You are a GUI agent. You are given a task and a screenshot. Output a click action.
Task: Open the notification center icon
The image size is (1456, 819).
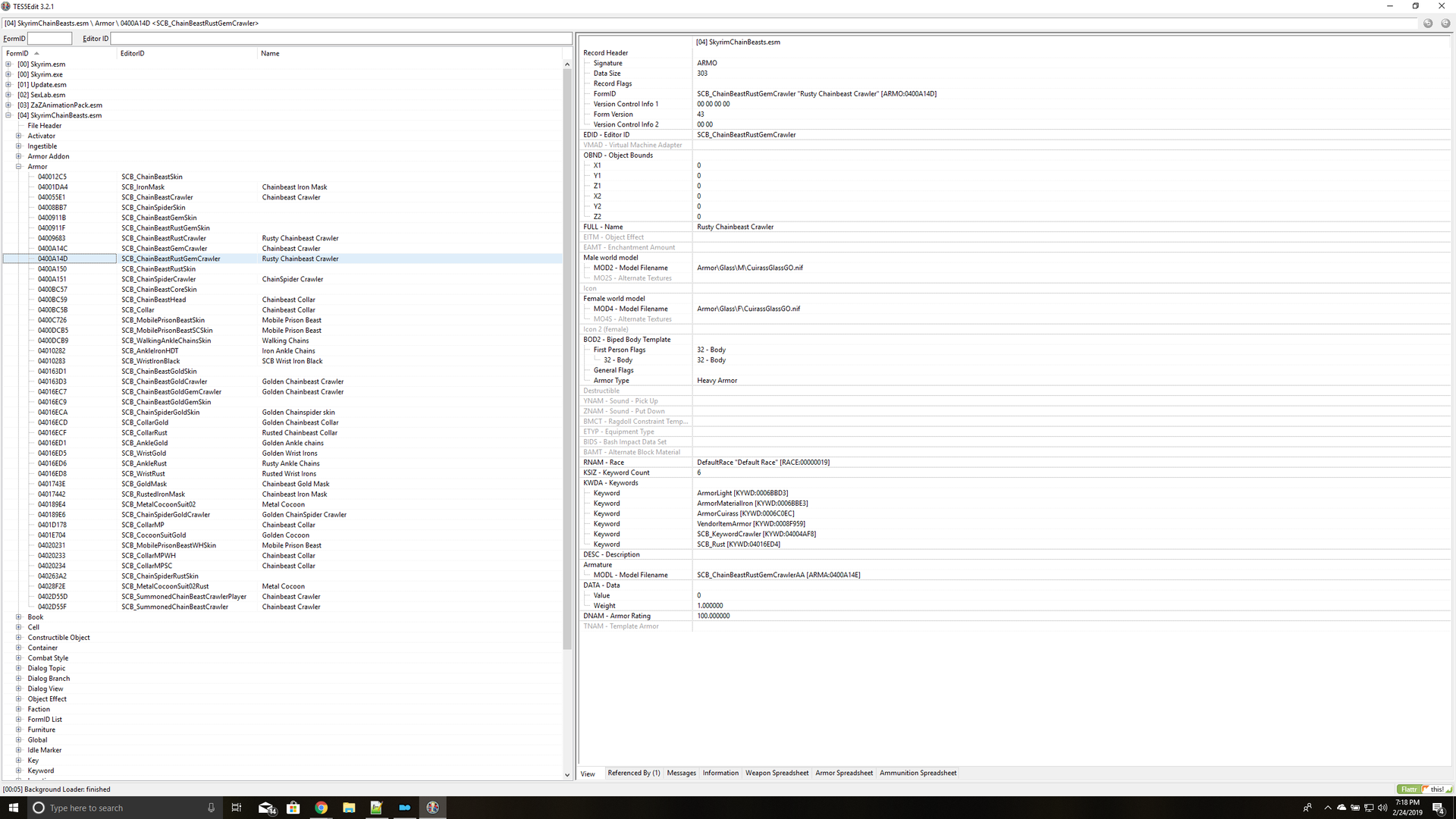coord(1438,808)
